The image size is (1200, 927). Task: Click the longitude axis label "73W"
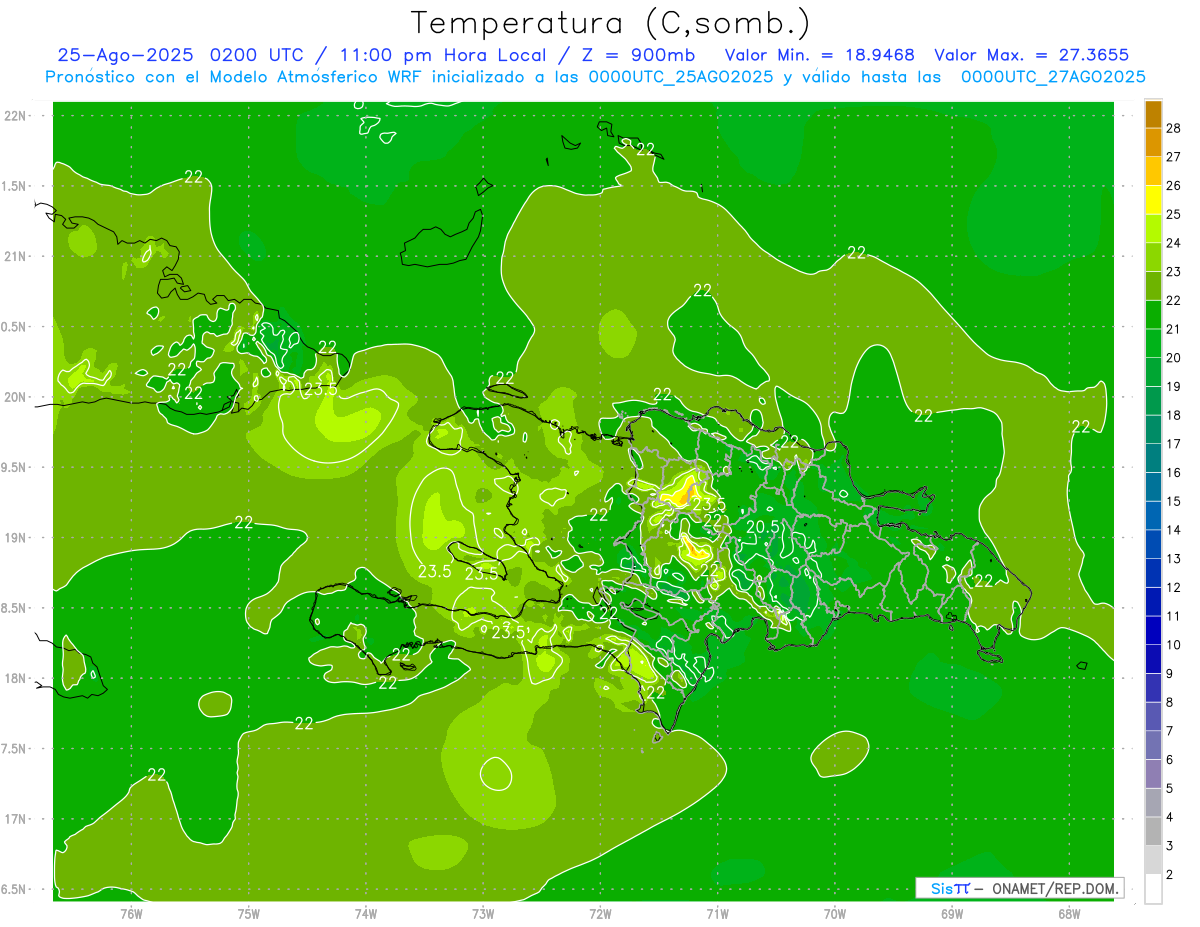483,912
